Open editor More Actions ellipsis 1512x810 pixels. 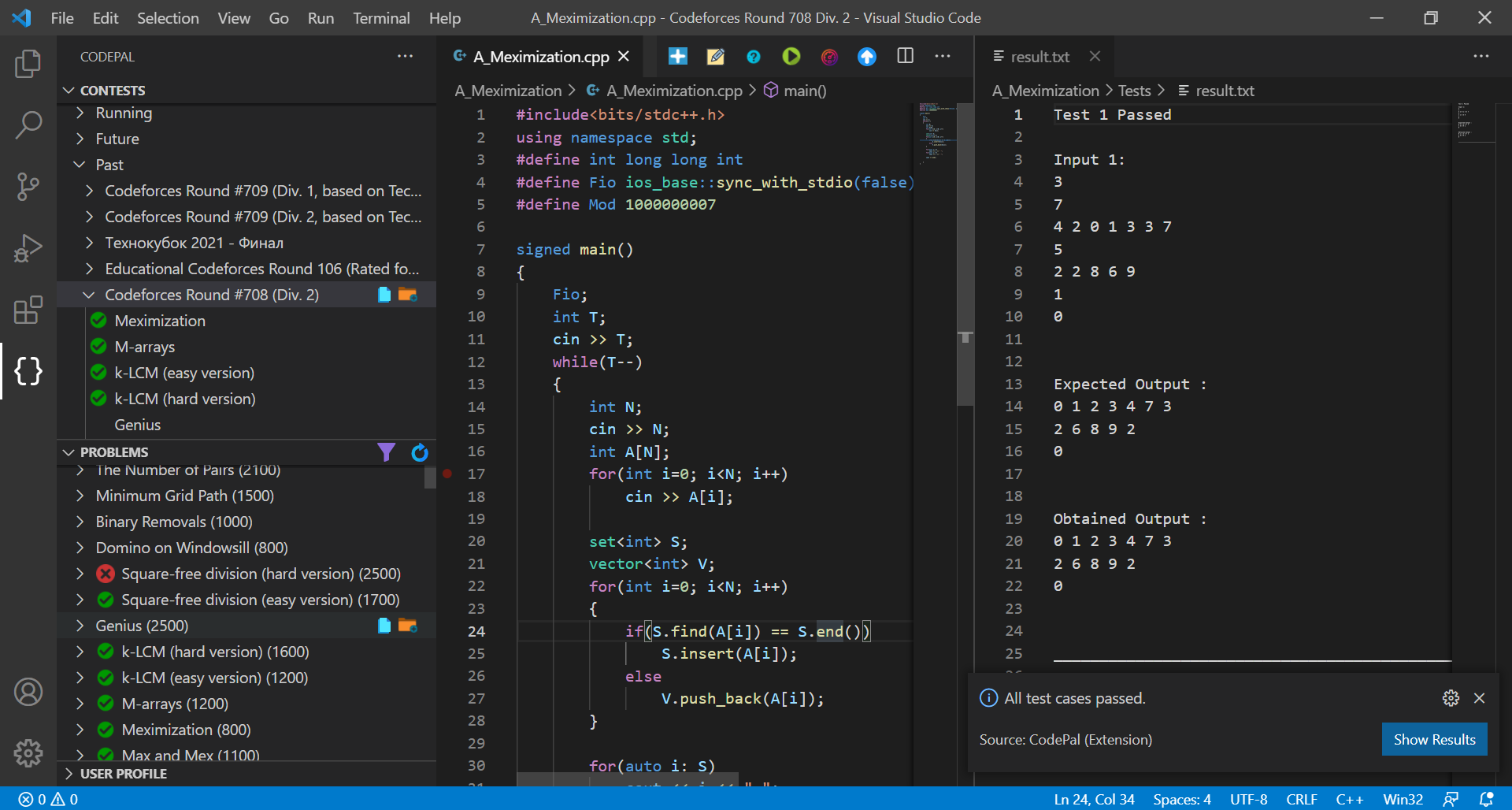(943, 56)
